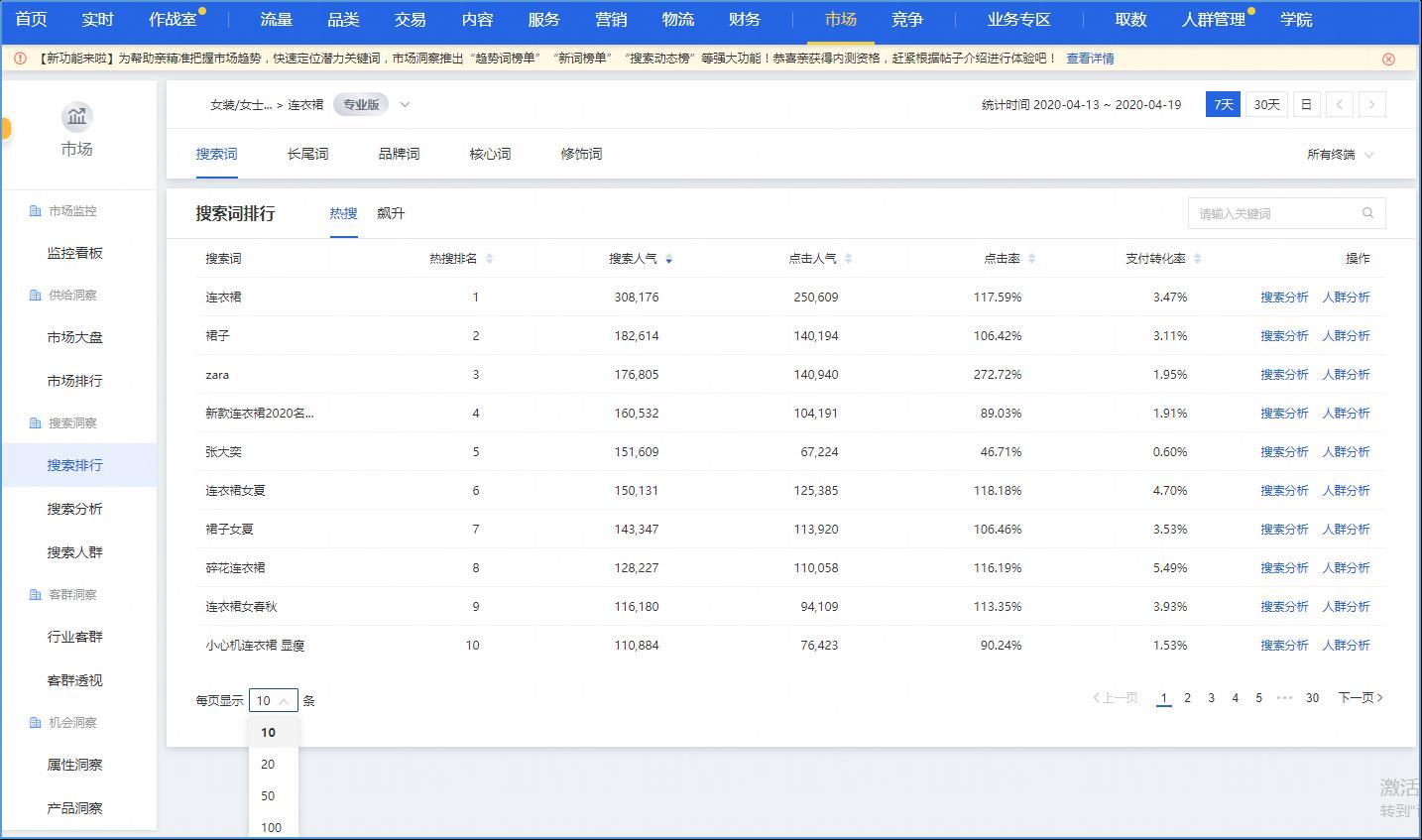Open 产品洞察 in sidebar

(75, 808)
